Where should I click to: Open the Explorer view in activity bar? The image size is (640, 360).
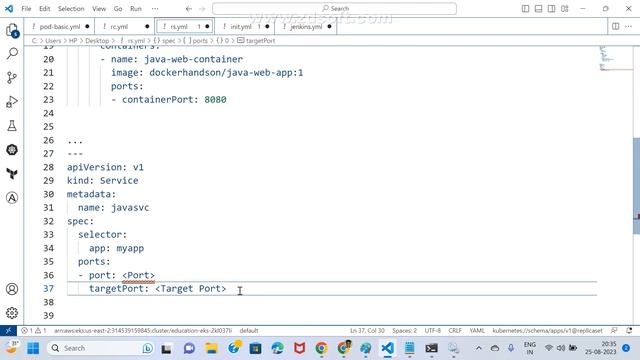coord(12,30)
